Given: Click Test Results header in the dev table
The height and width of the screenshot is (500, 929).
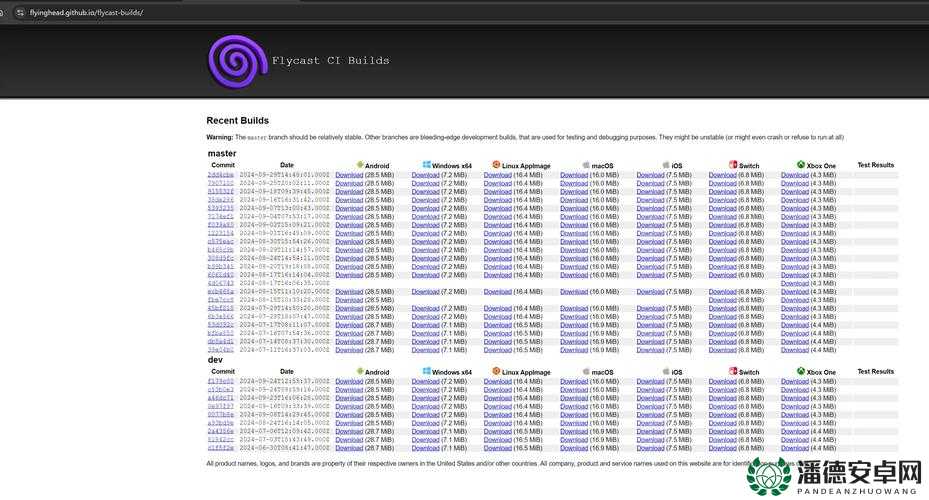Looking at the screenshot, I should pos(876,371).
